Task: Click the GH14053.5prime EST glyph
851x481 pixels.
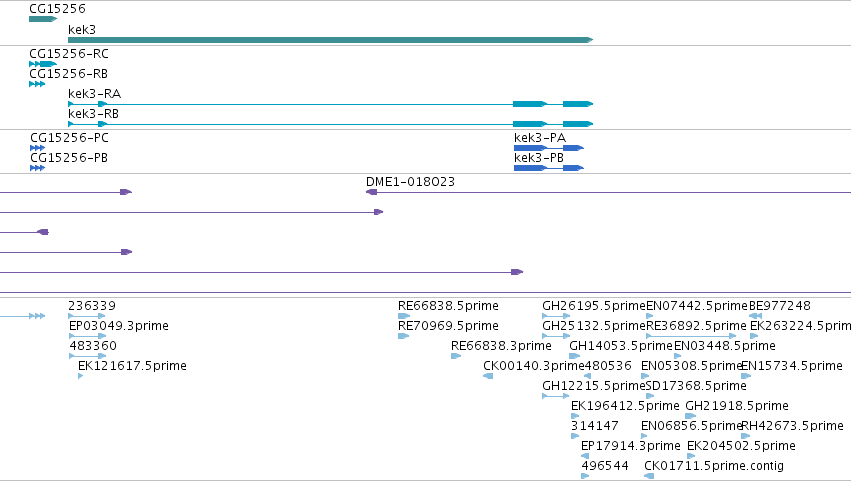Action: pyautogui.click(x=575, y=356)
